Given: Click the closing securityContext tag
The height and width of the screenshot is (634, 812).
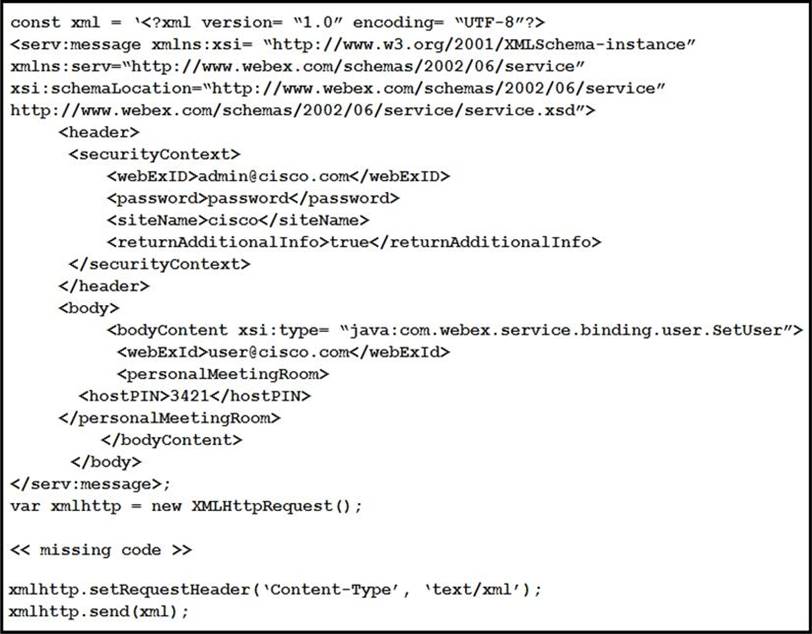Looking at the screenshot, I should coord(160,265).
